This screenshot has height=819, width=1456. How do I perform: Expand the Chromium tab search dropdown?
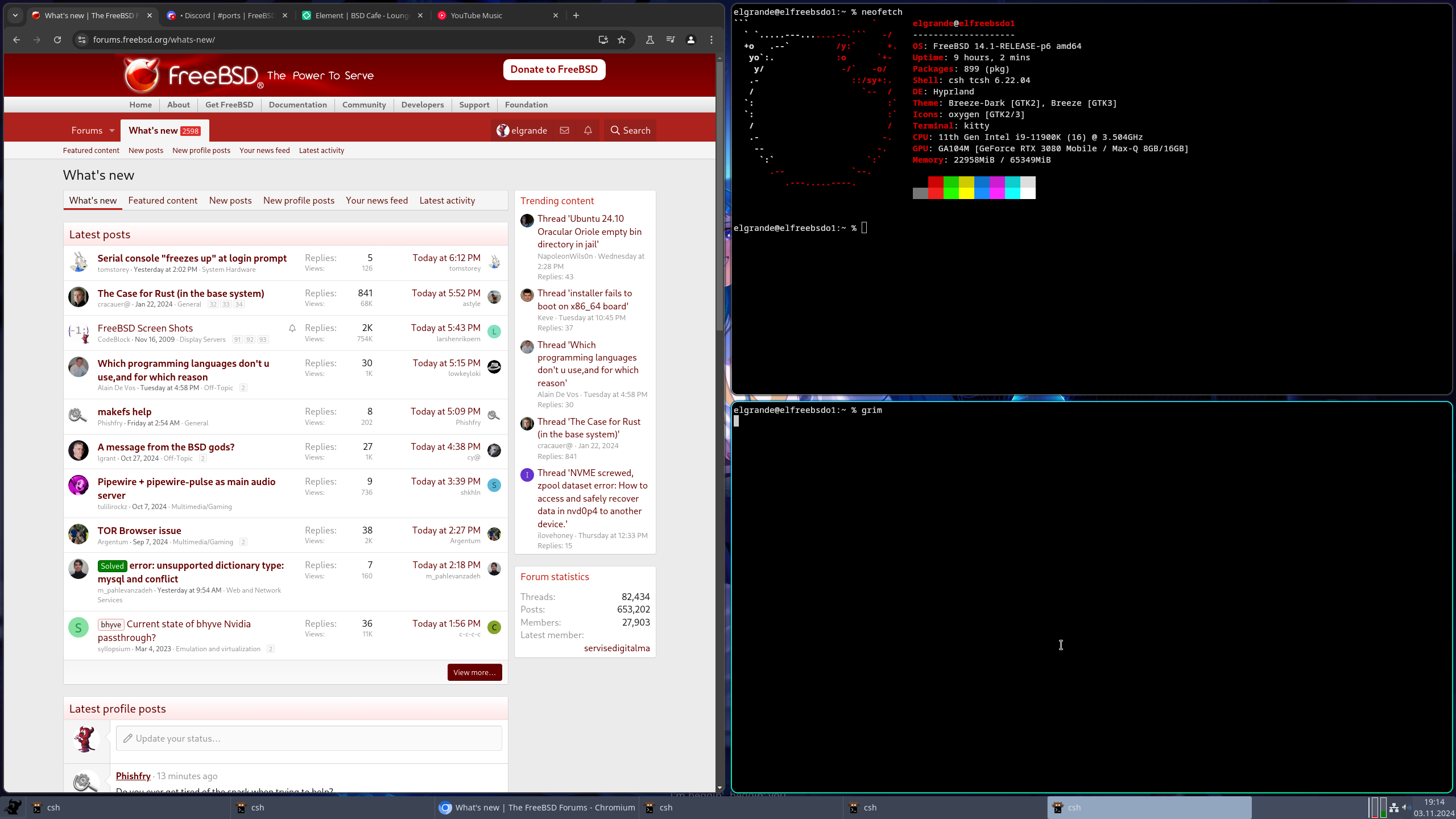click(15, 15)
